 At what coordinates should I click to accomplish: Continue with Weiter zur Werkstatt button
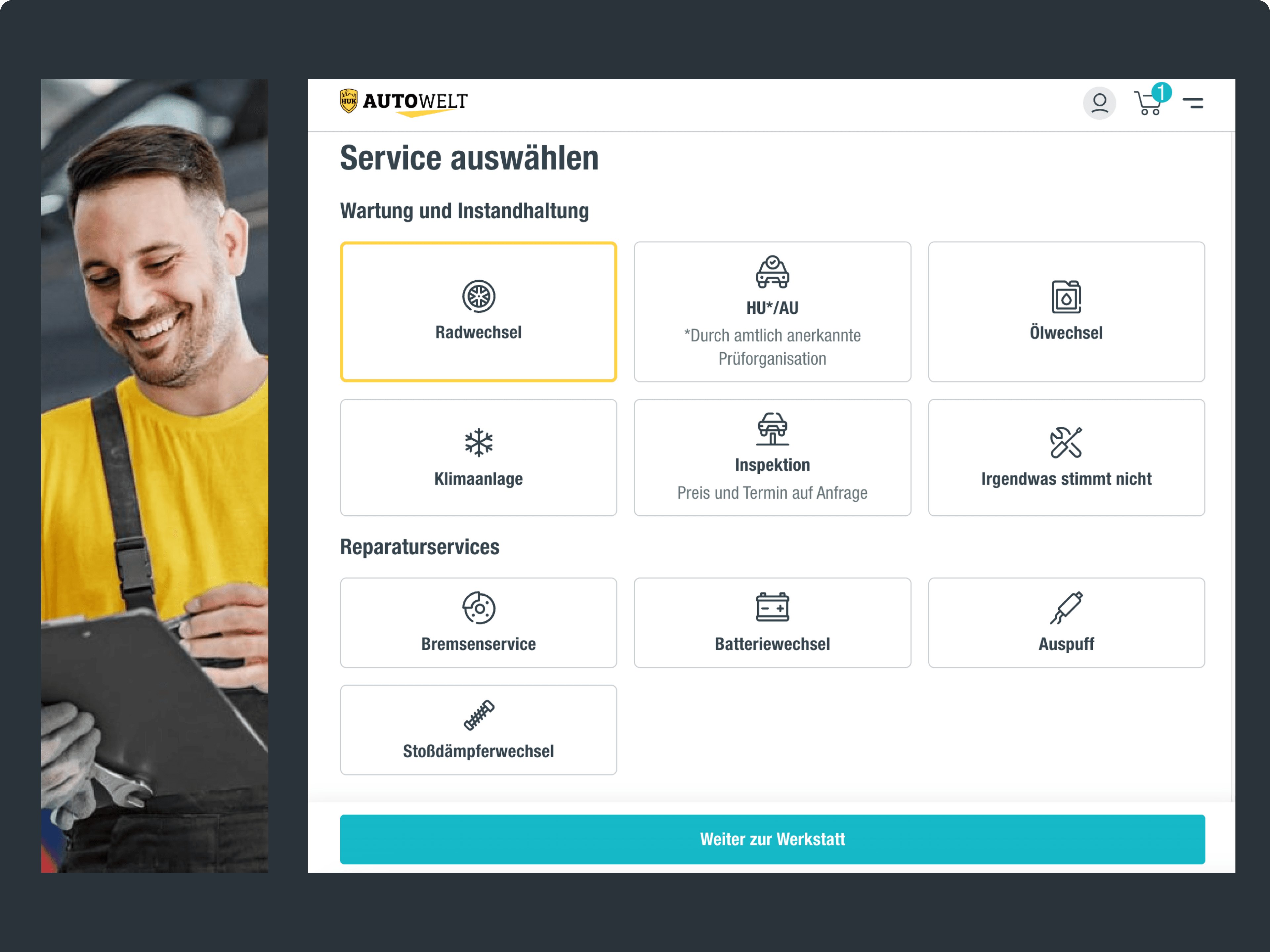pos(772,839)
